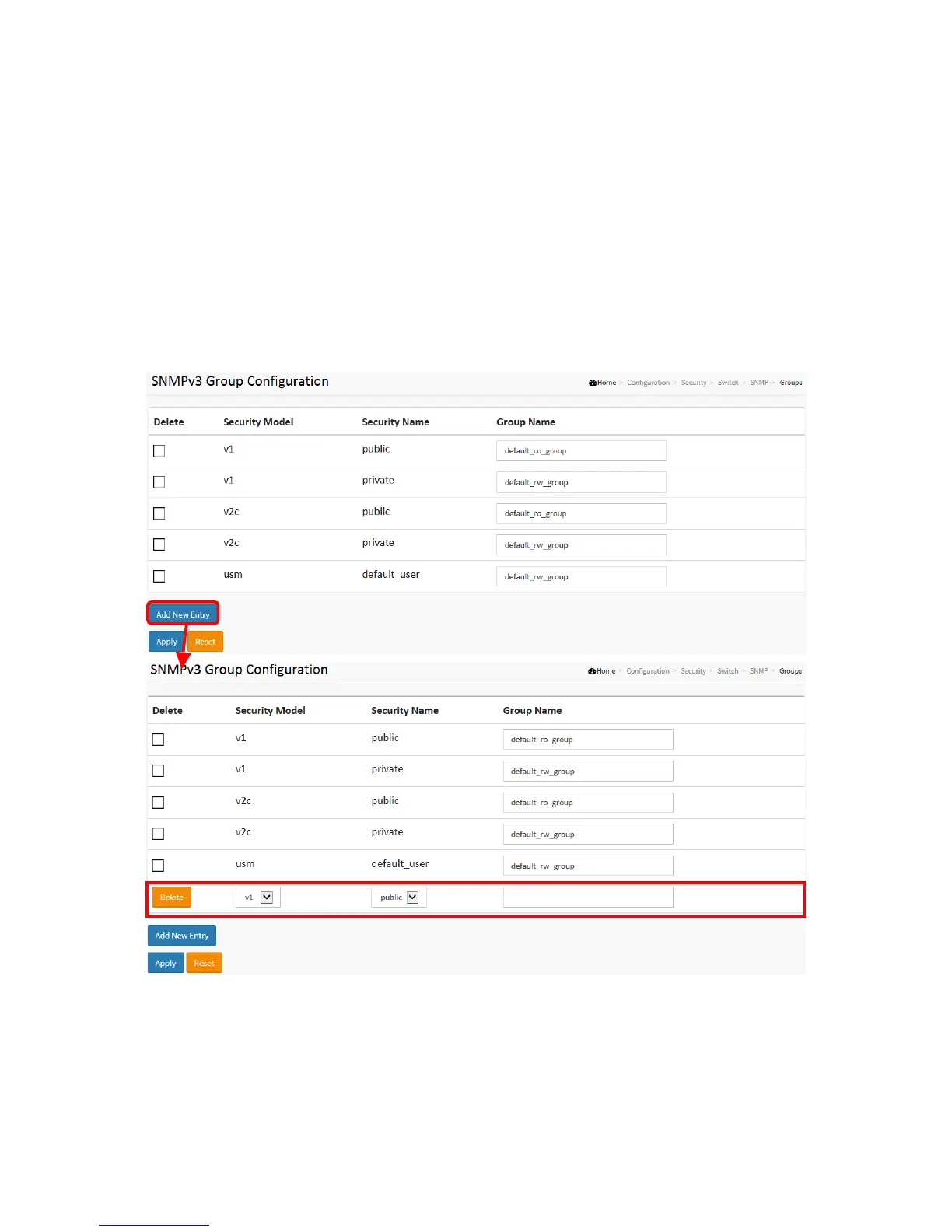Tick delete checkbox for usm default_user in upper table
The image size is (952, 1232).
[159, 576]
